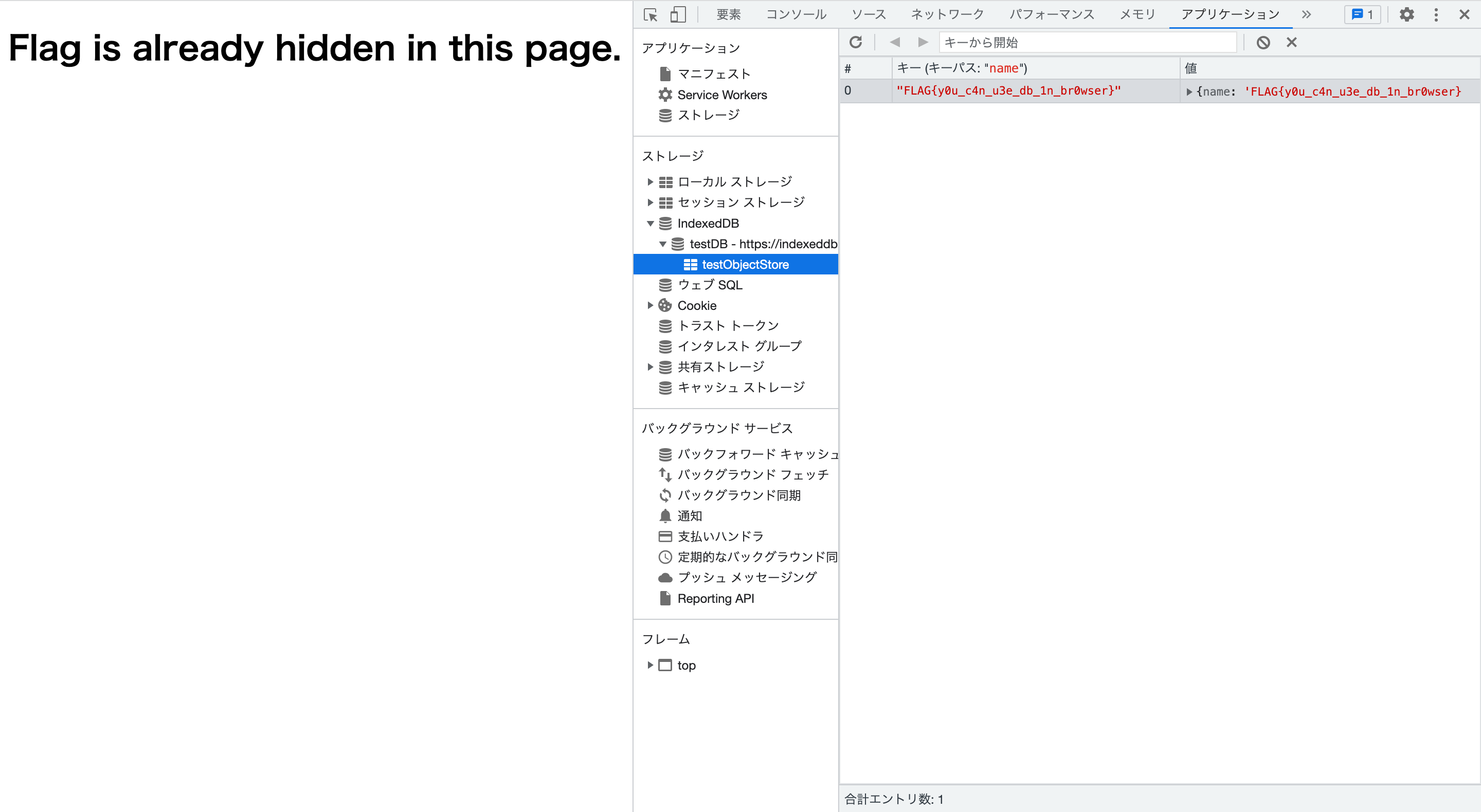The width and height of the screenshot is (1481, 812).
Task: Delete the selected entry with the X button
Action: click(1292, 42)
